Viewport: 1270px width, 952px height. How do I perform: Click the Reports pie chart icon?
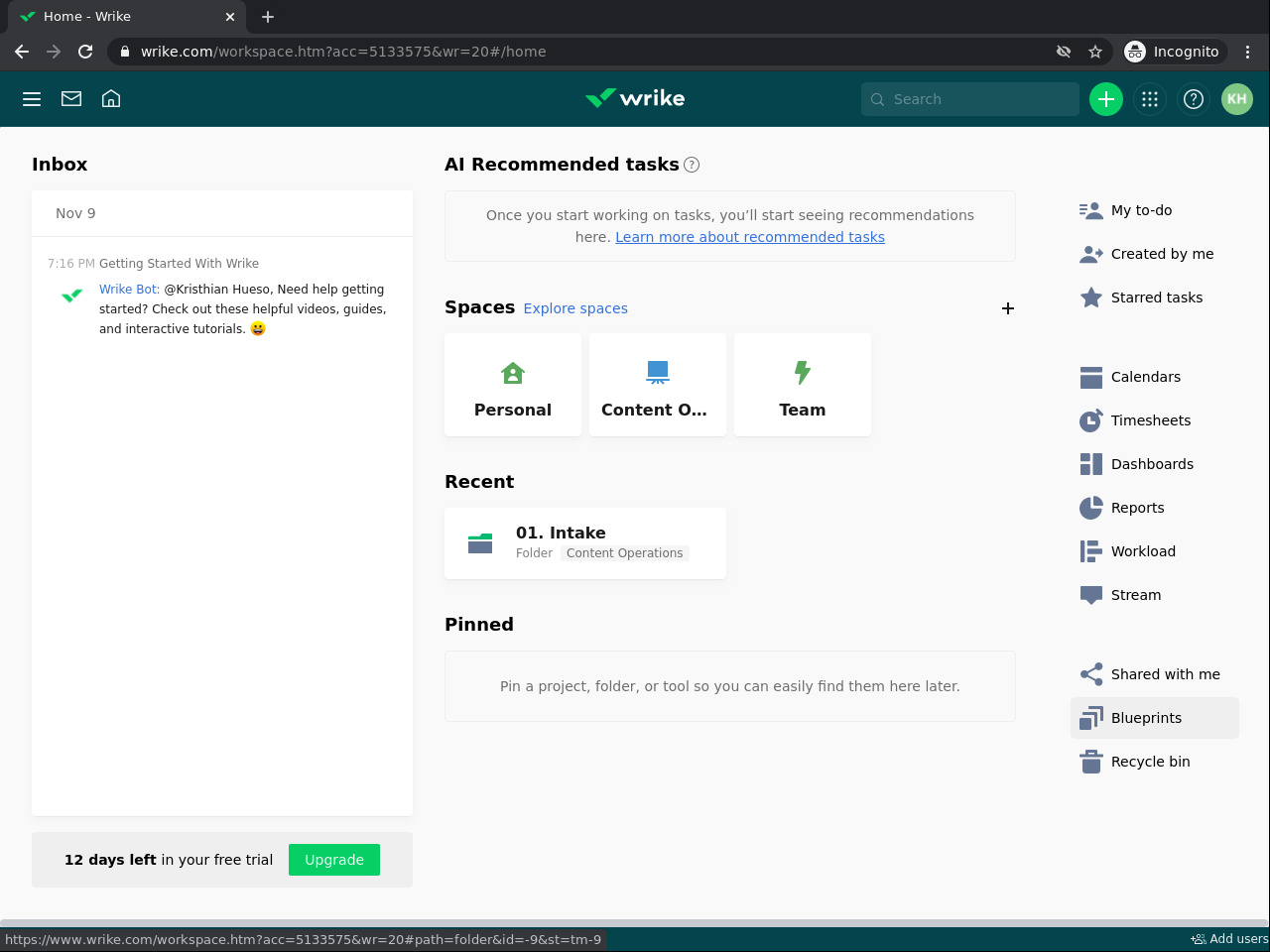[1091, 508]
